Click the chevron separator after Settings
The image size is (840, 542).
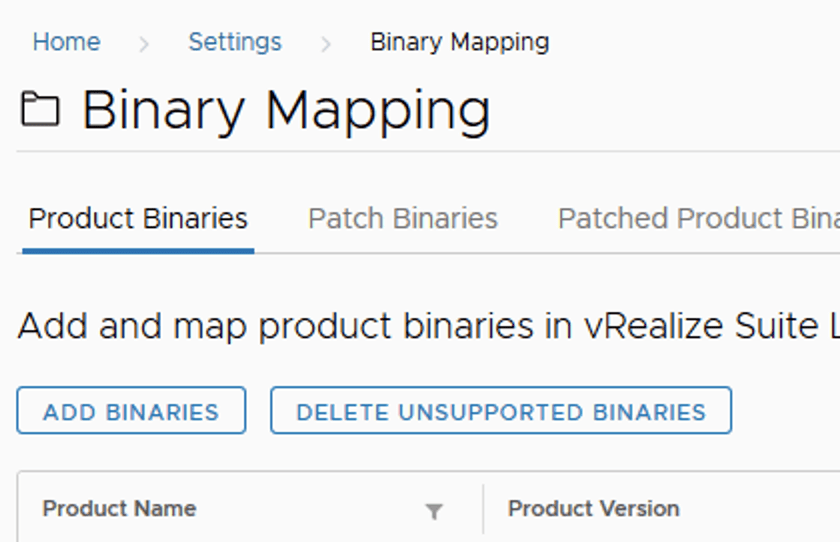[326, 43]
